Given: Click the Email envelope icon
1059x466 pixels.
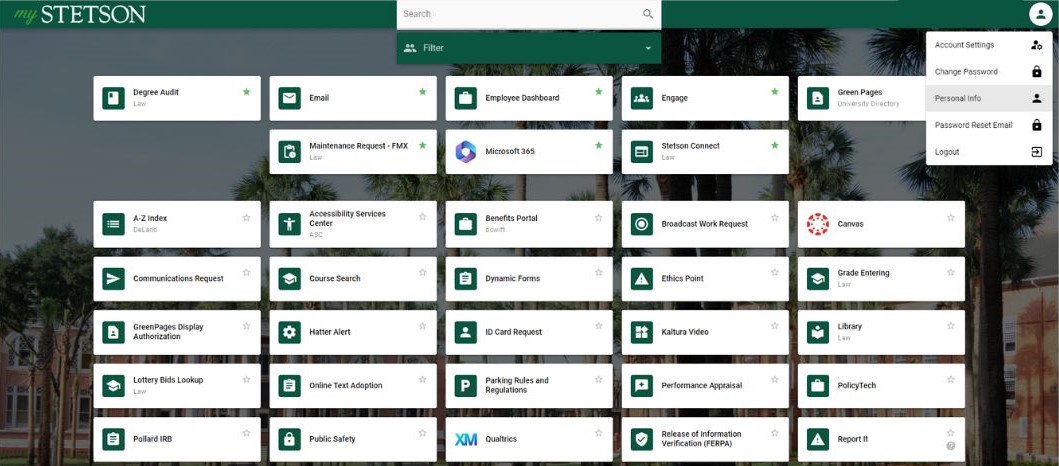Looking at the screenshot, I should point(290,98).
